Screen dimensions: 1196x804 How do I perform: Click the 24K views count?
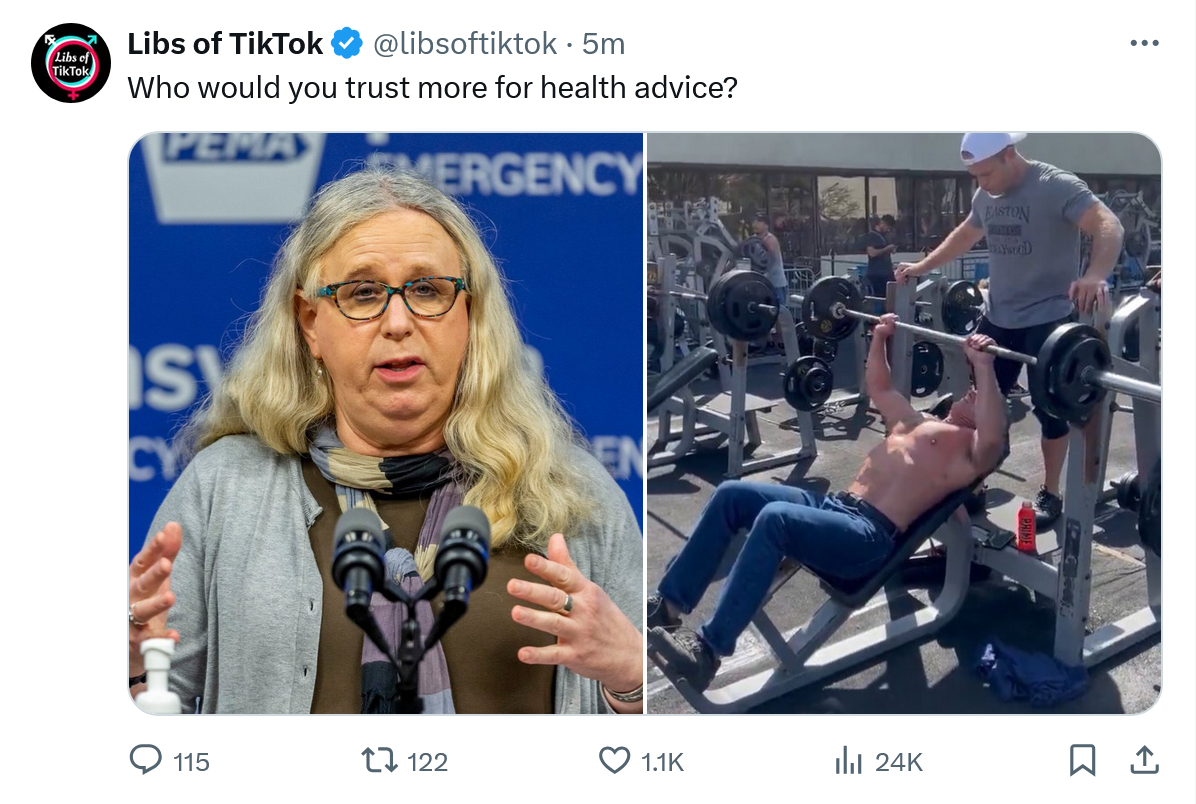click(x=899, y=762)
